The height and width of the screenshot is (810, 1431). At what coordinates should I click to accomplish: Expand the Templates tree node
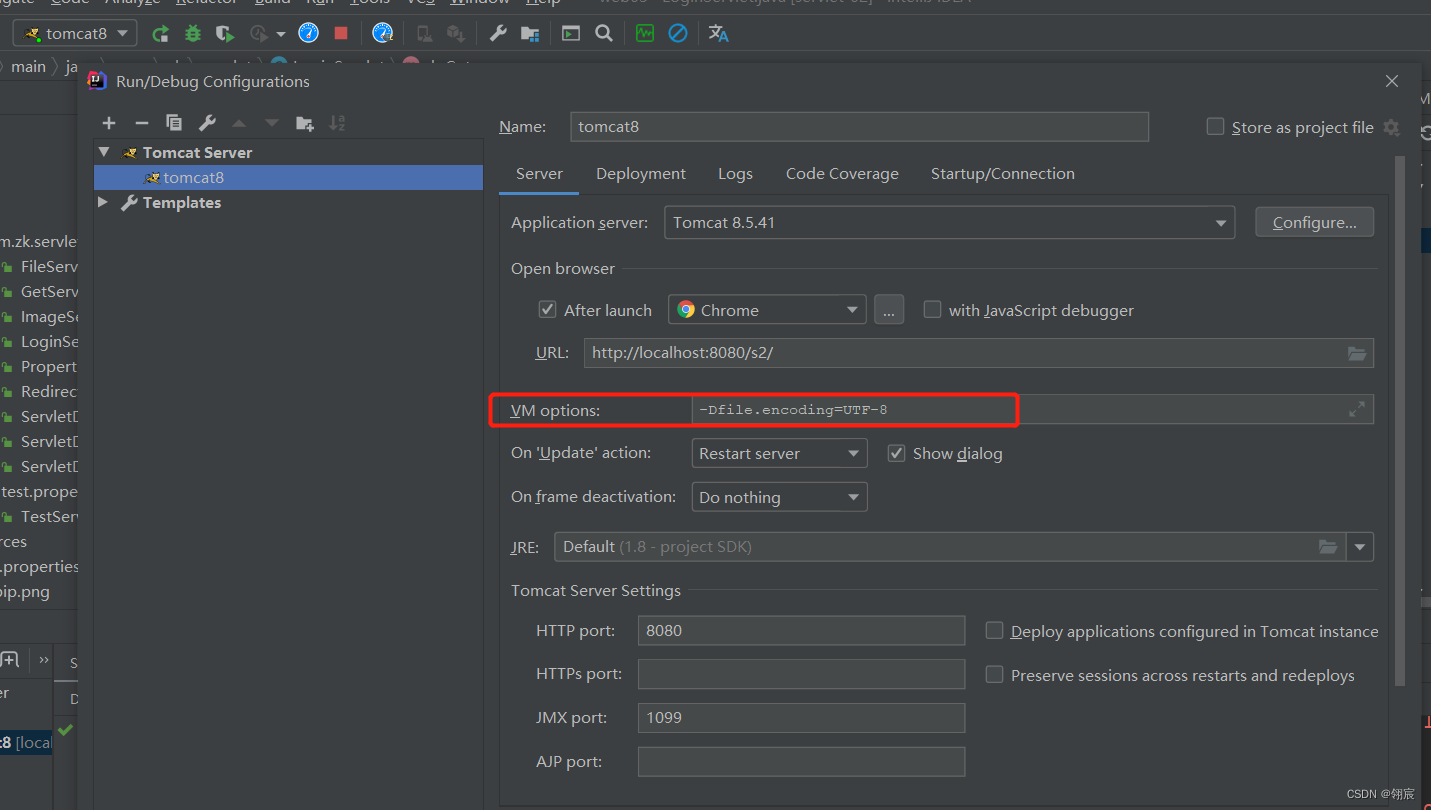pos(103,202)
